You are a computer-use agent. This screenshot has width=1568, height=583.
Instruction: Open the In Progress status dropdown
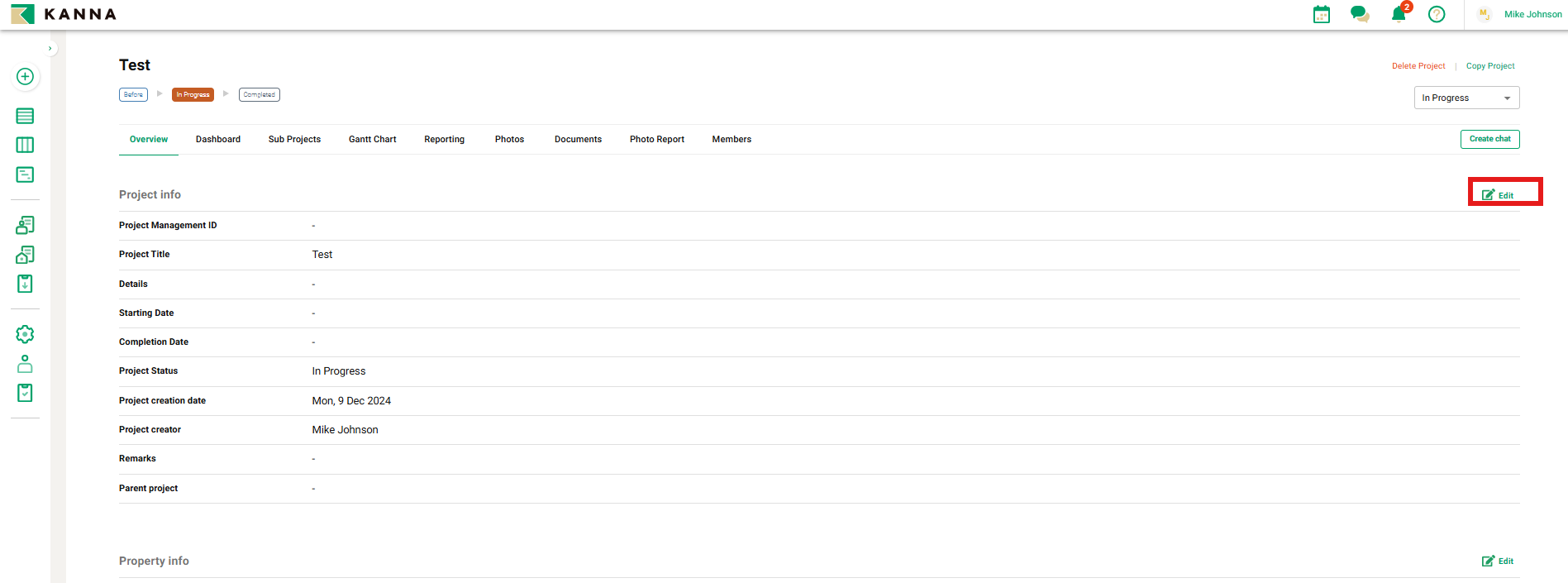tap(1466, 98)
